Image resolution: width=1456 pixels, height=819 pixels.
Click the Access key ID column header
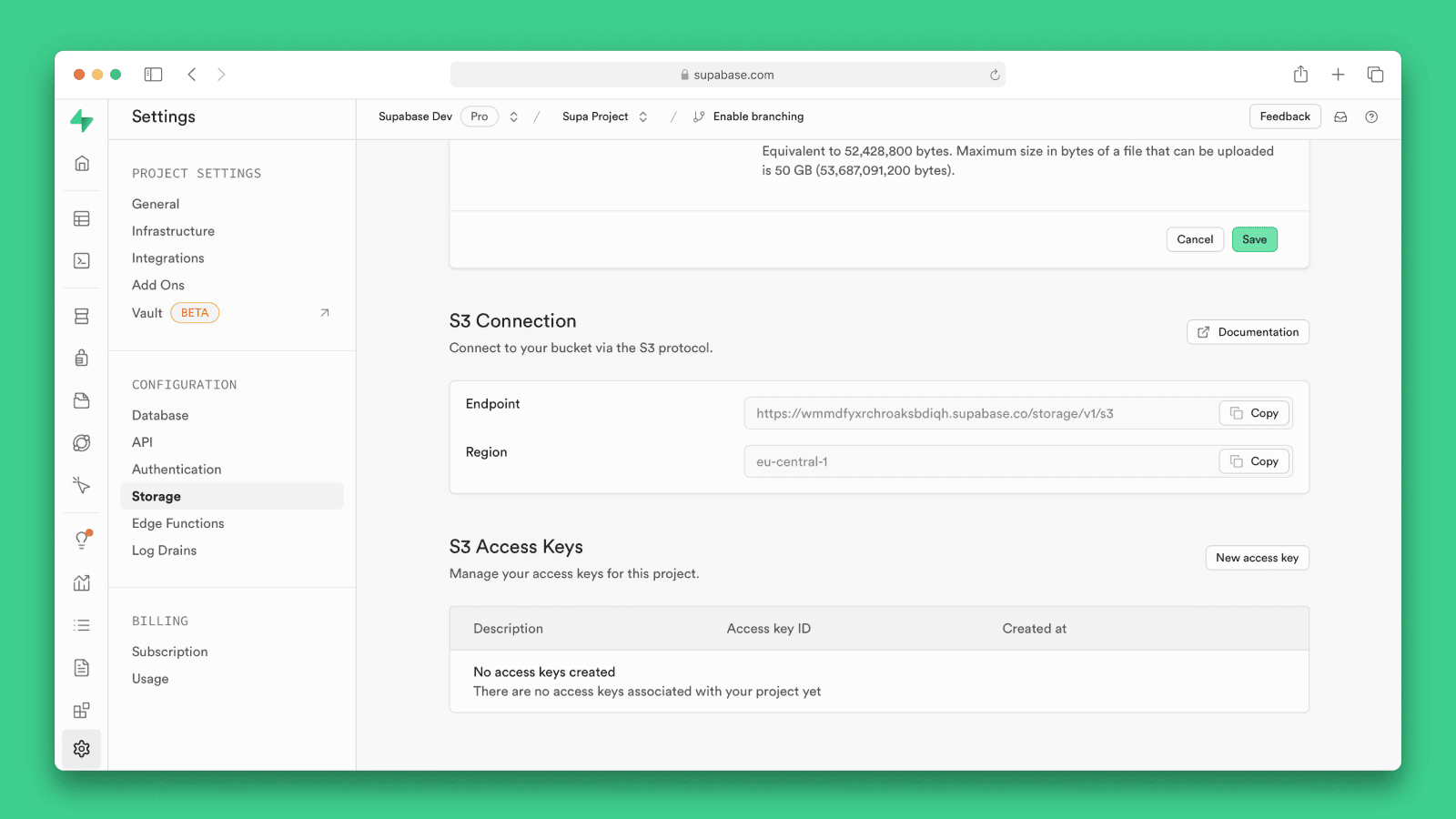(x=769, y=629)
